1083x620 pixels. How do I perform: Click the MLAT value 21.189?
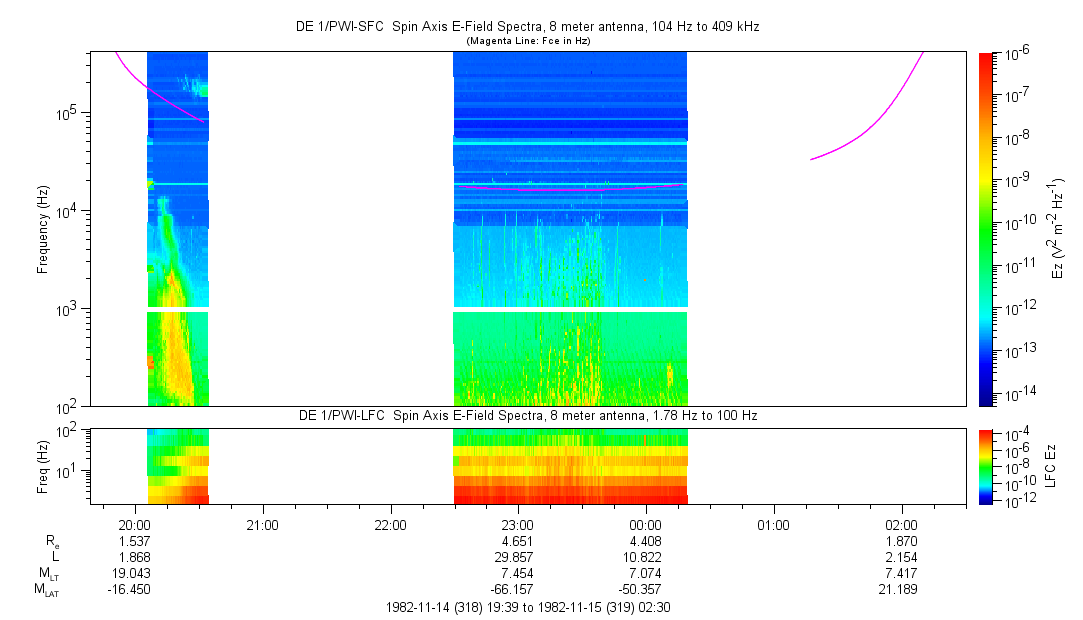pyautogui.click(x=901, y=590)
